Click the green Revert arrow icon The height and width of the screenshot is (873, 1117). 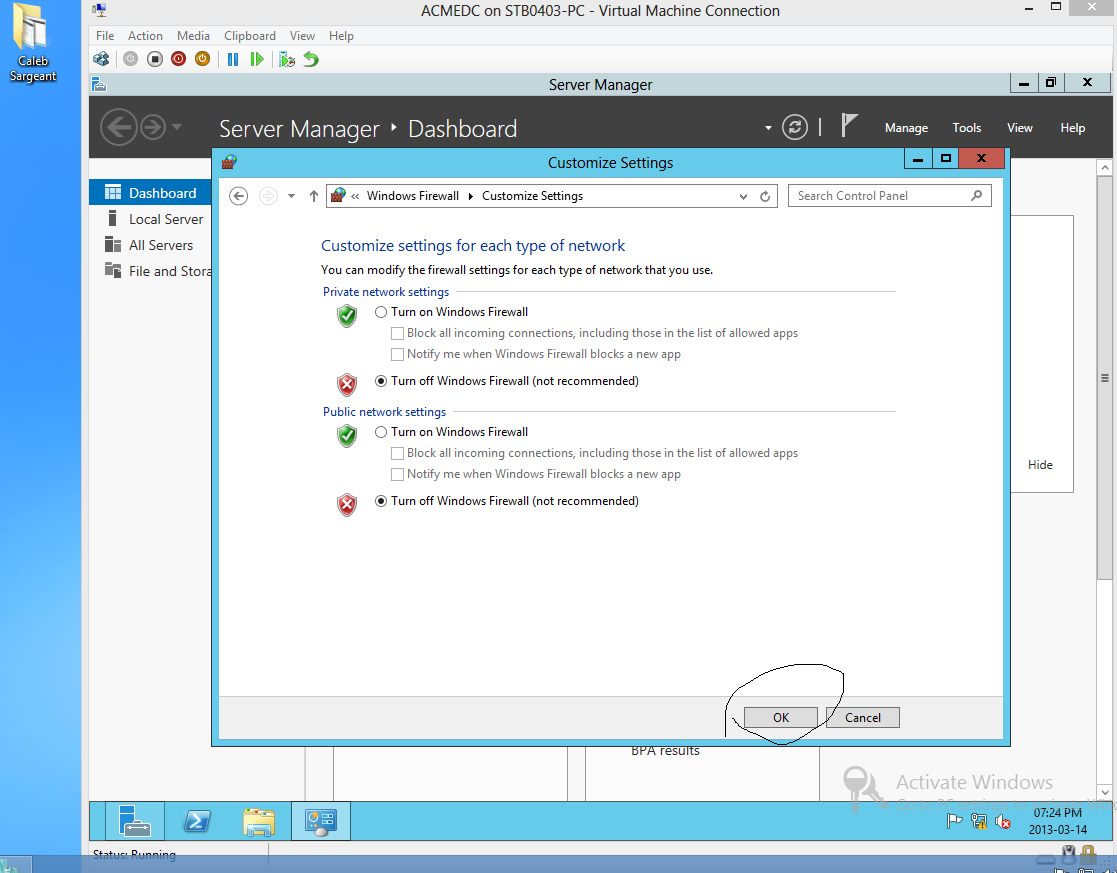click(311, 59)
